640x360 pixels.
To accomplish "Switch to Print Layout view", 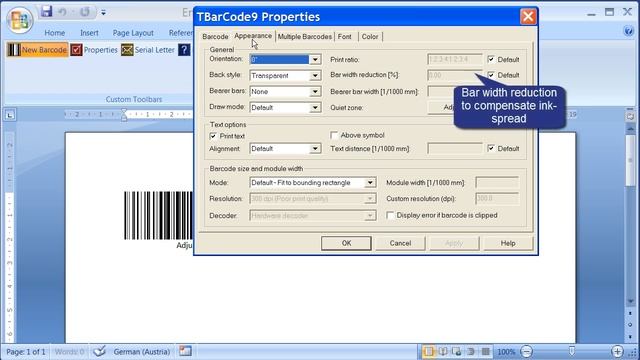I will 429,351.
